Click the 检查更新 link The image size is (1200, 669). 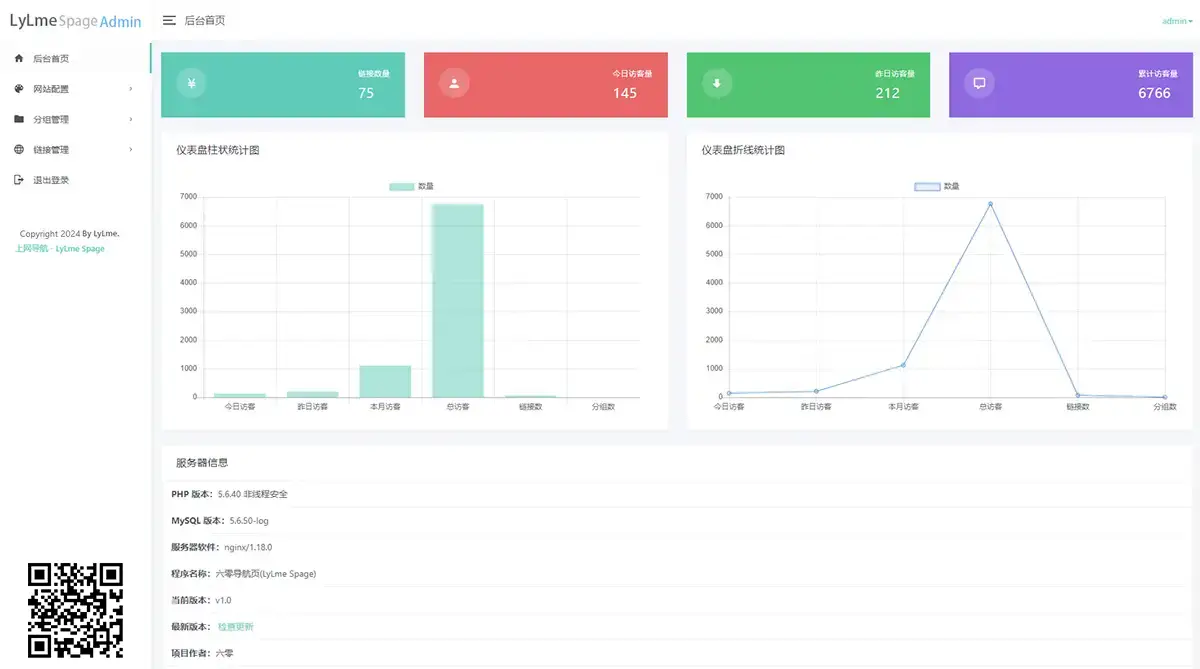tap(236, 627)
